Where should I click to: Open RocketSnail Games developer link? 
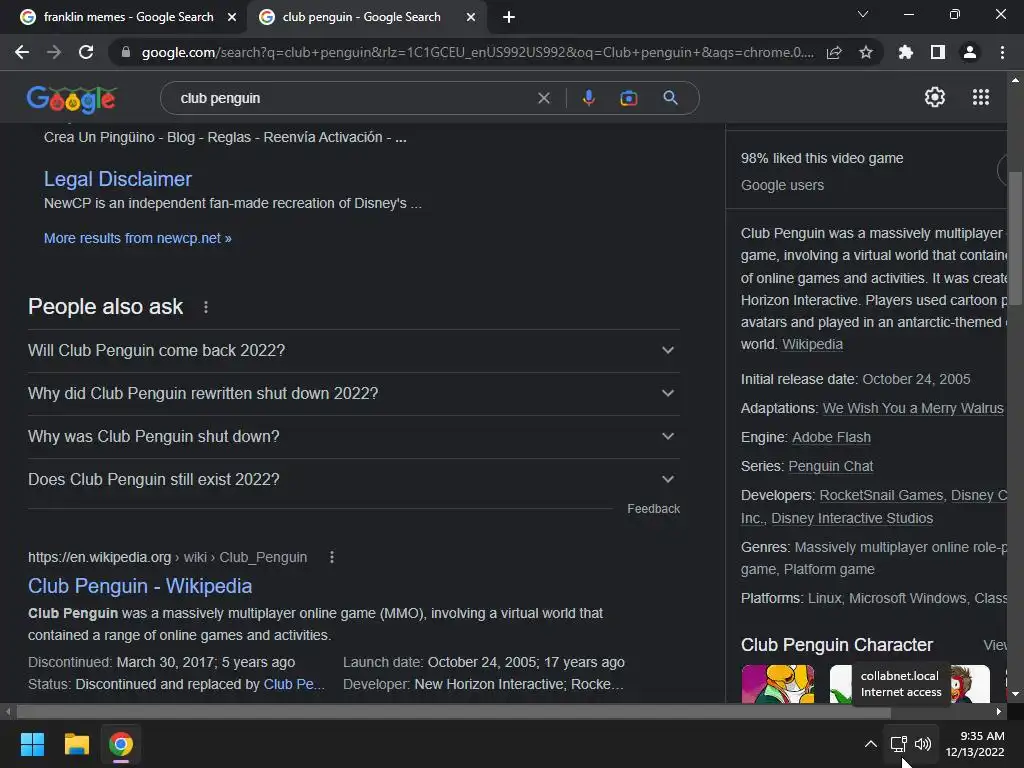click(881, 496)
